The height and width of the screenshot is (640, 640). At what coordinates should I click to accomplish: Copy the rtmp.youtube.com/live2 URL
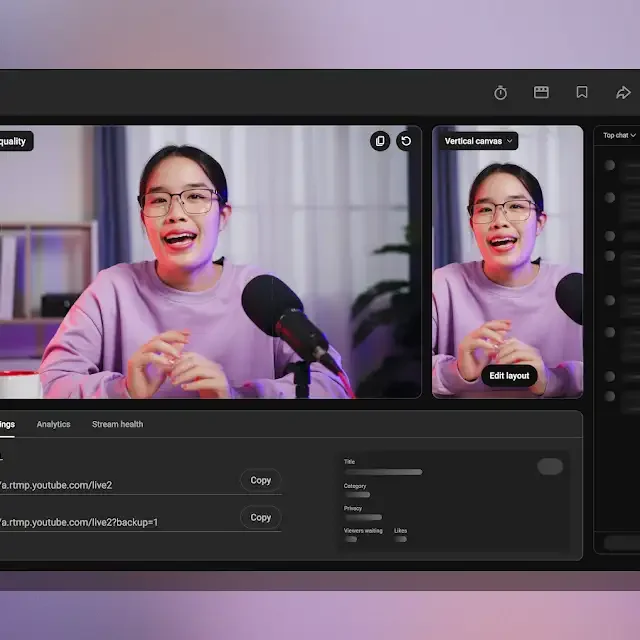coord(260,480)
